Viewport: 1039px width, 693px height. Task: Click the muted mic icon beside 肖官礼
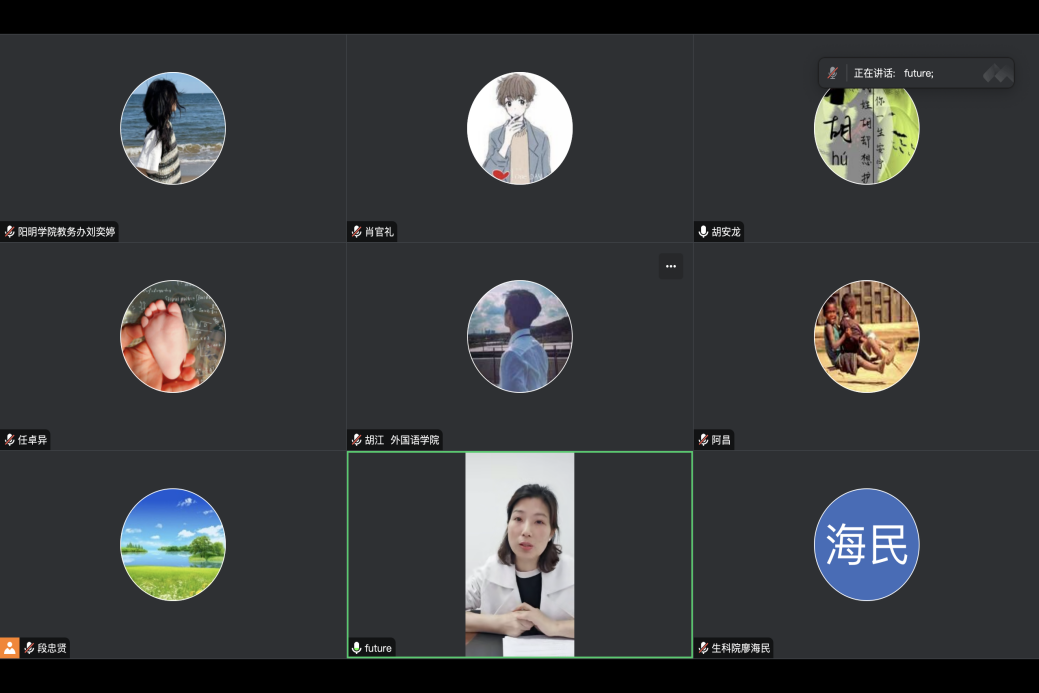coord(357,232)
